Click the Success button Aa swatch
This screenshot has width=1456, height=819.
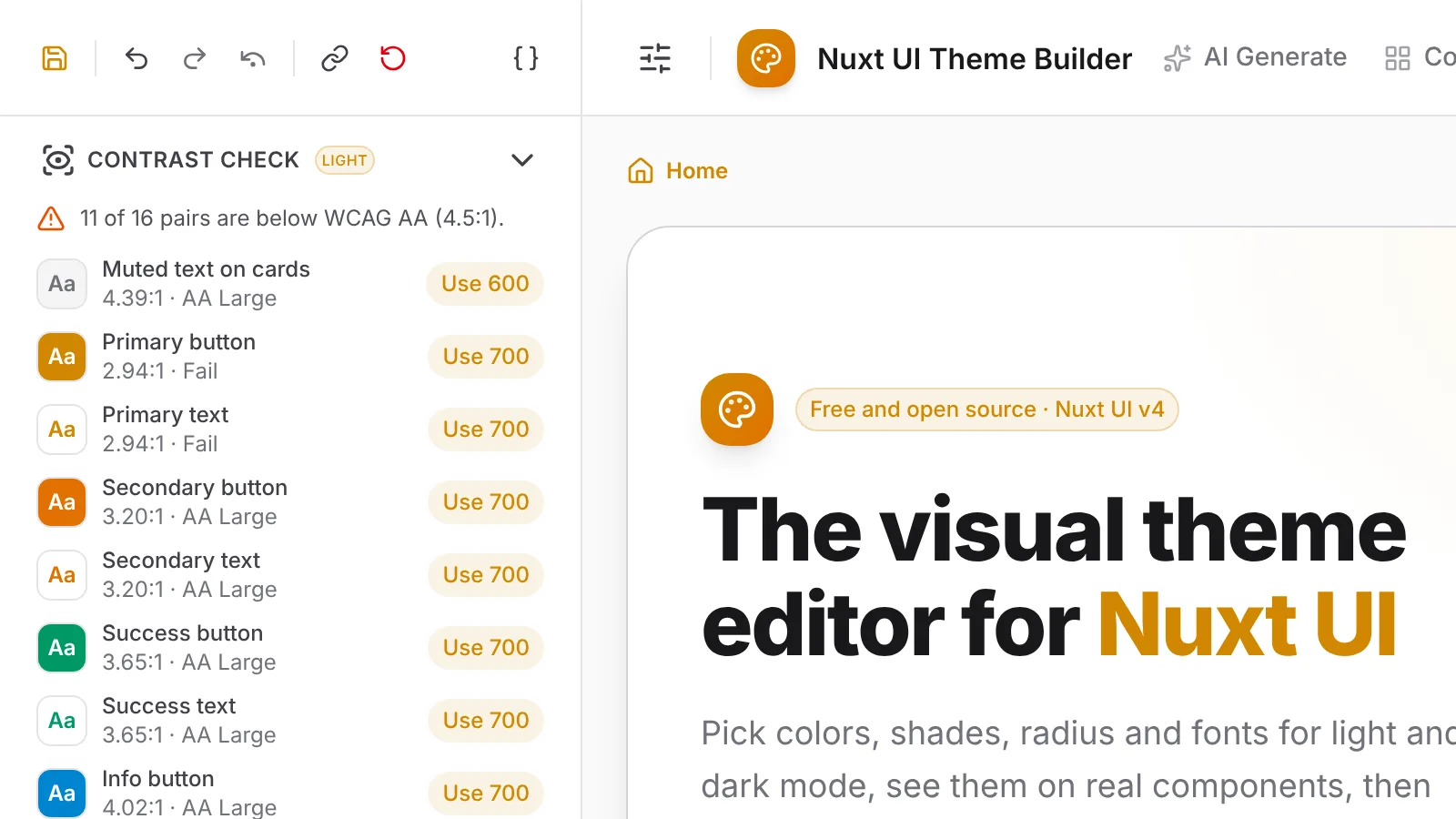(x=62, y=648)
